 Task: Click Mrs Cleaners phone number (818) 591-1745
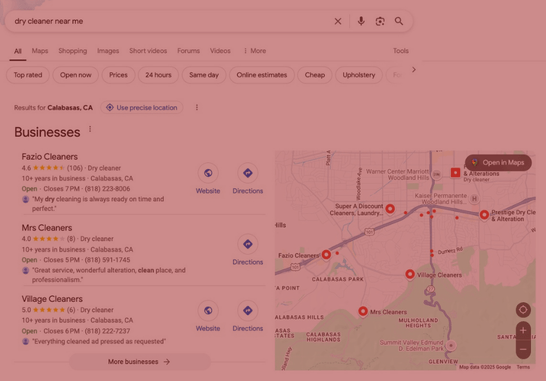(x=107, y=260)
